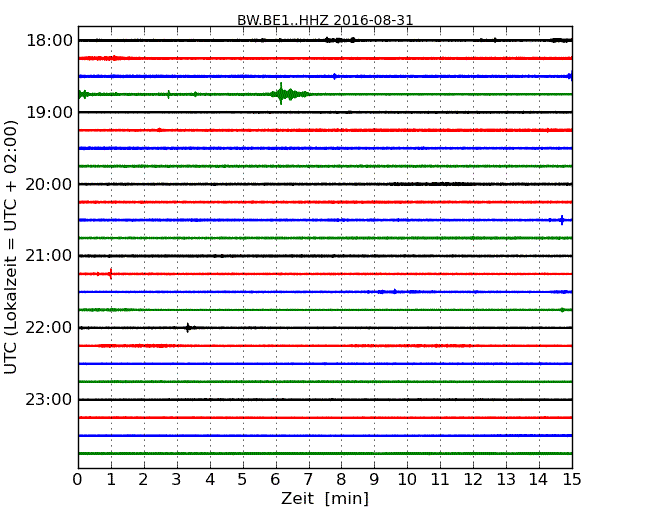The image size is (650, 520).
Task: Click the 19:00 time label
Action: pos(49,112)
